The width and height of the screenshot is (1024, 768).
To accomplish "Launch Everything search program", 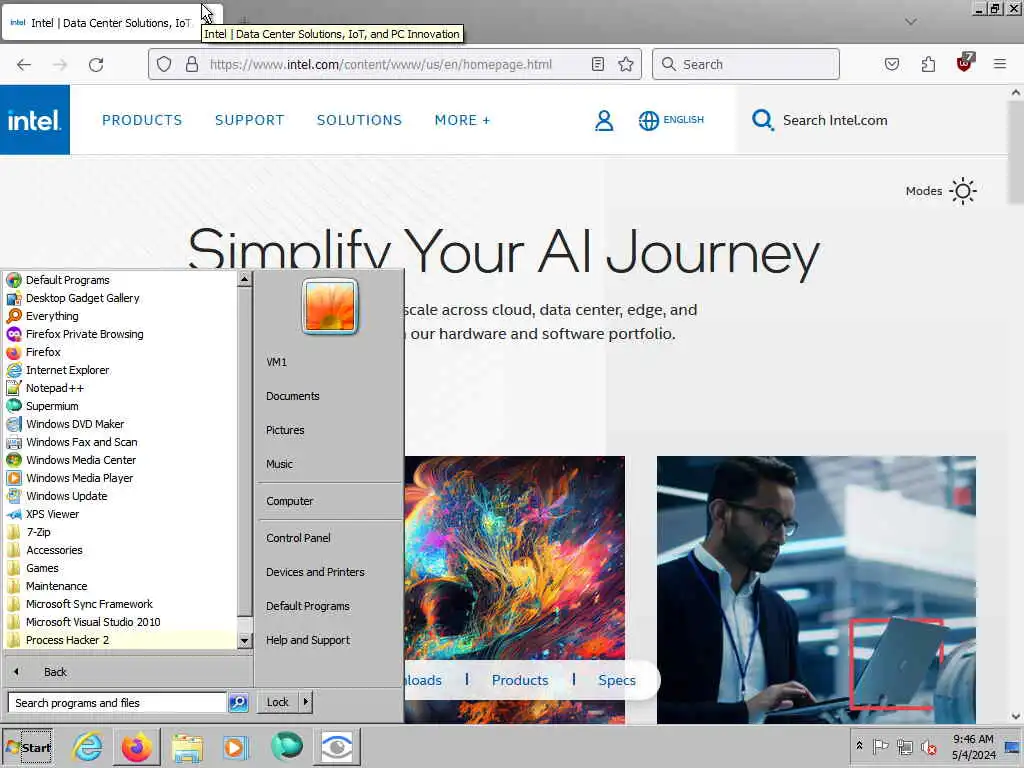I will tap(120, 316).
